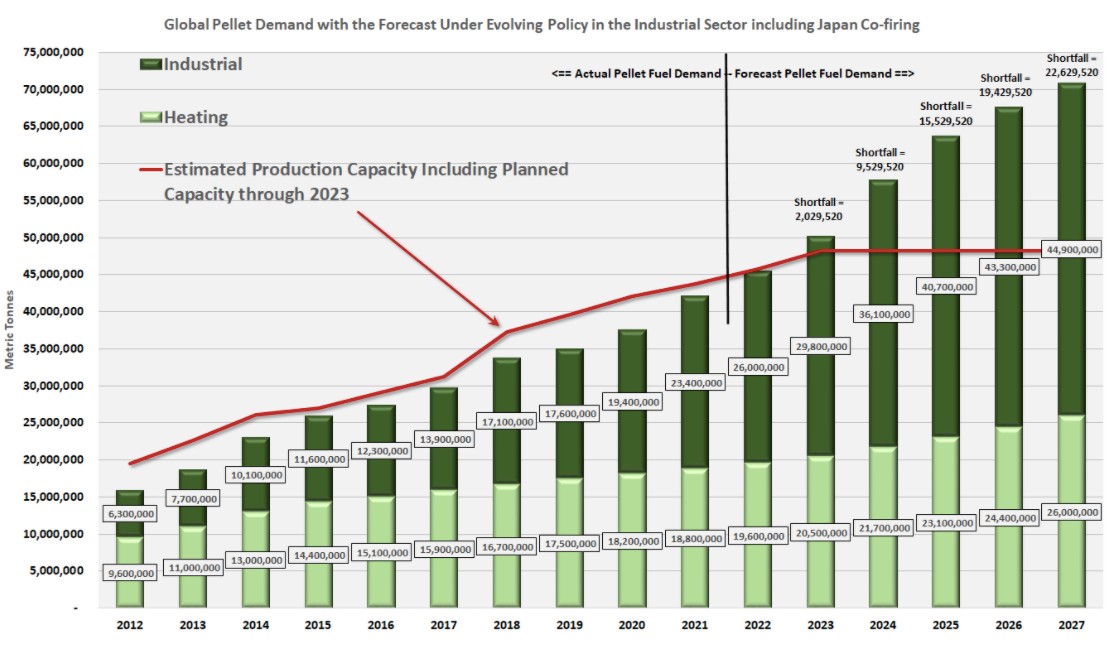This screenshot has height=648, width=1110.
Task: Click the 10,100,000 industrial label for 2014
Action: [256, 475]
